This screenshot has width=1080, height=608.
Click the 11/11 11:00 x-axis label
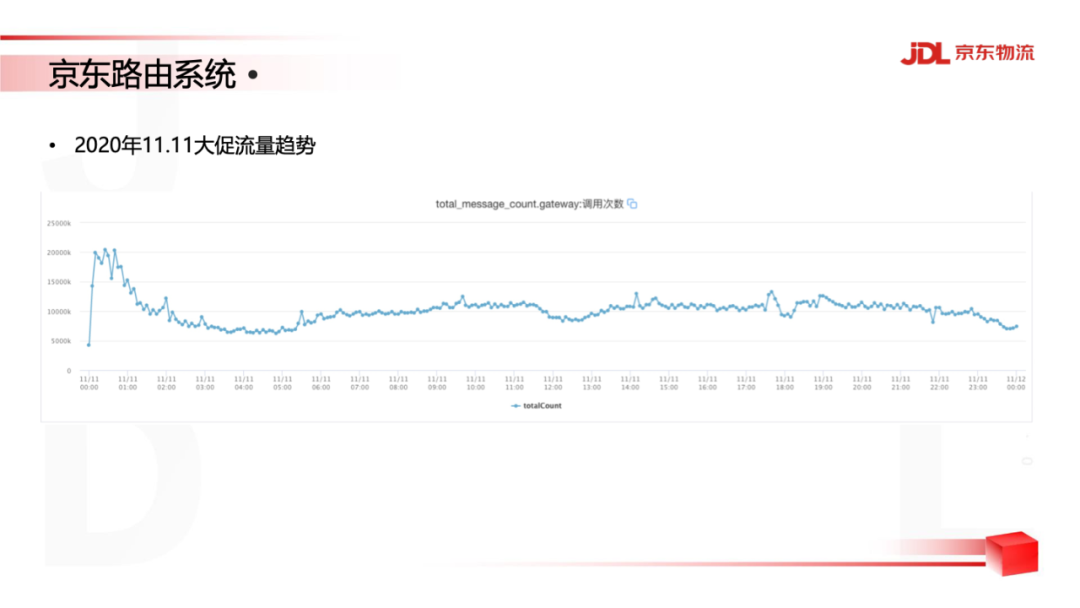coord(514,384)
